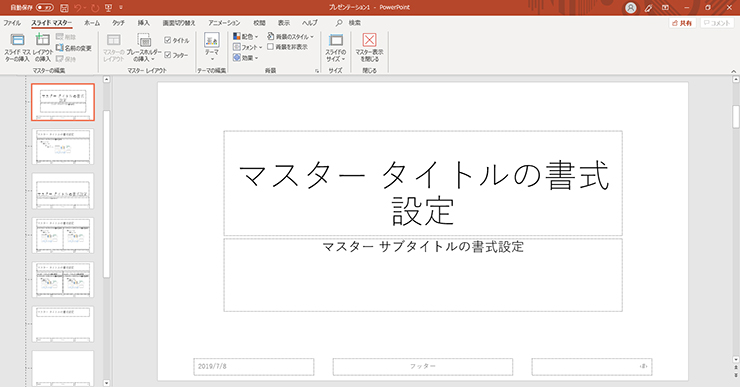The height and width of the screenshot is (387, 740).
Task: Click the date placeholder 2019/7/8
Action: (x=253, y=367)
